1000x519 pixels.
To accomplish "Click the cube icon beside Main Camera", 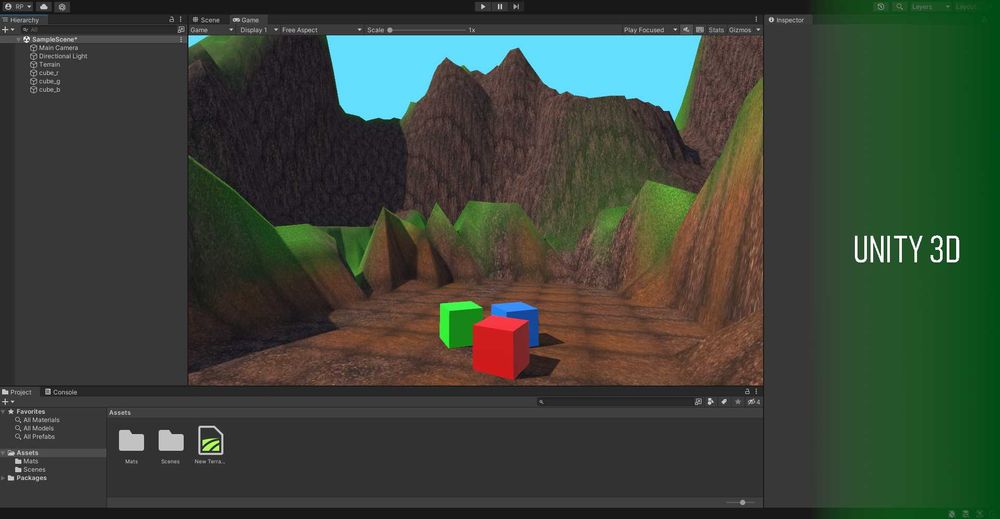I will [x=33, y=48].
